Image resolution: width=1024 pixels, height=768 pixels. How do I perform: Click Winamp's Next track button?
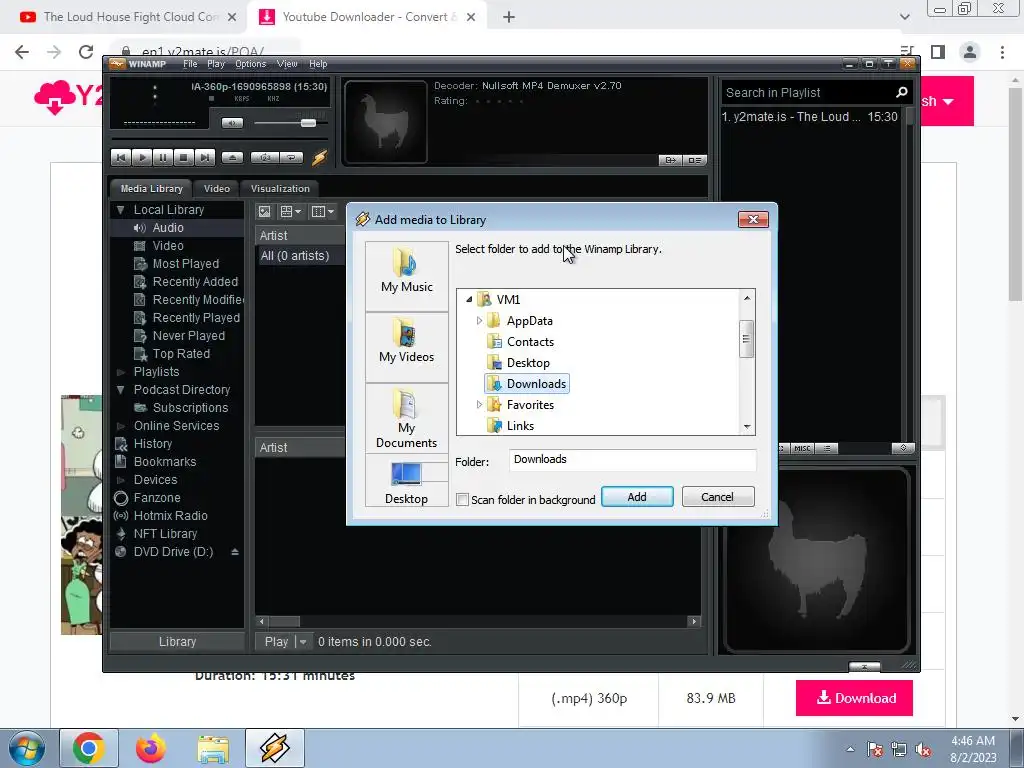204,157
